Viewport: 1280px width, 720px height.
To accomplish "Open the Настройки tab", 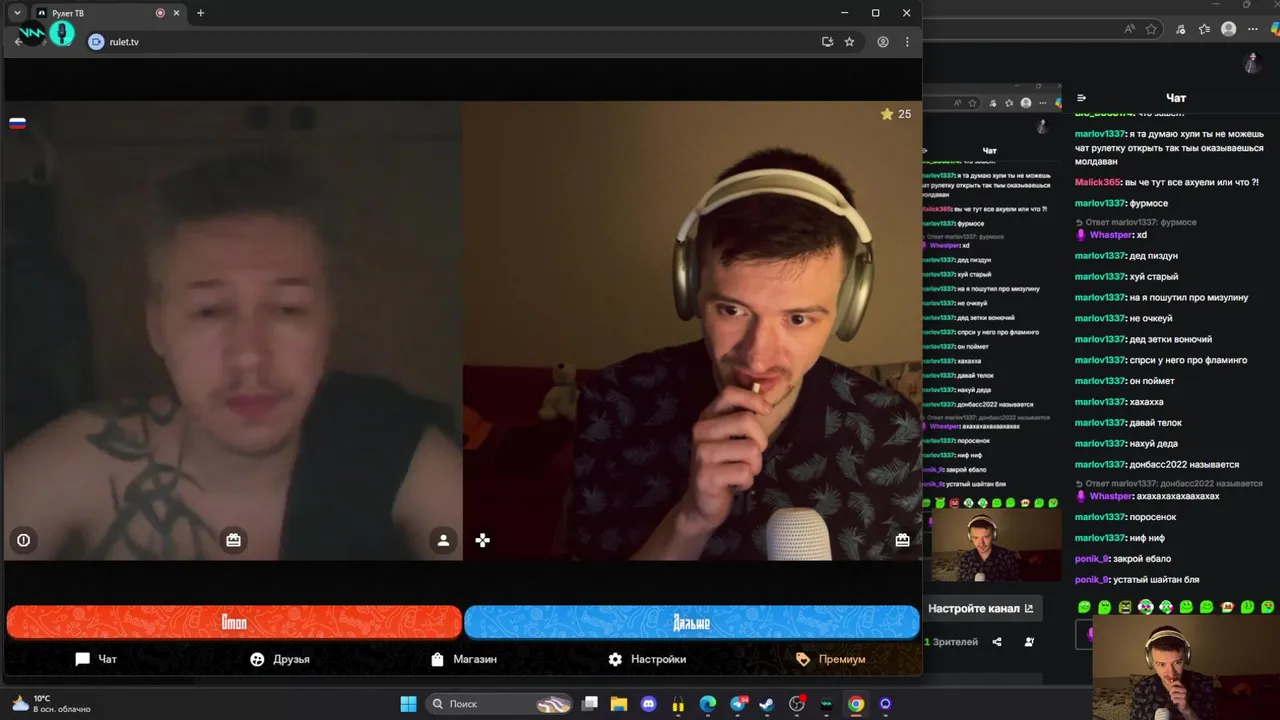I will pos(647,659).
